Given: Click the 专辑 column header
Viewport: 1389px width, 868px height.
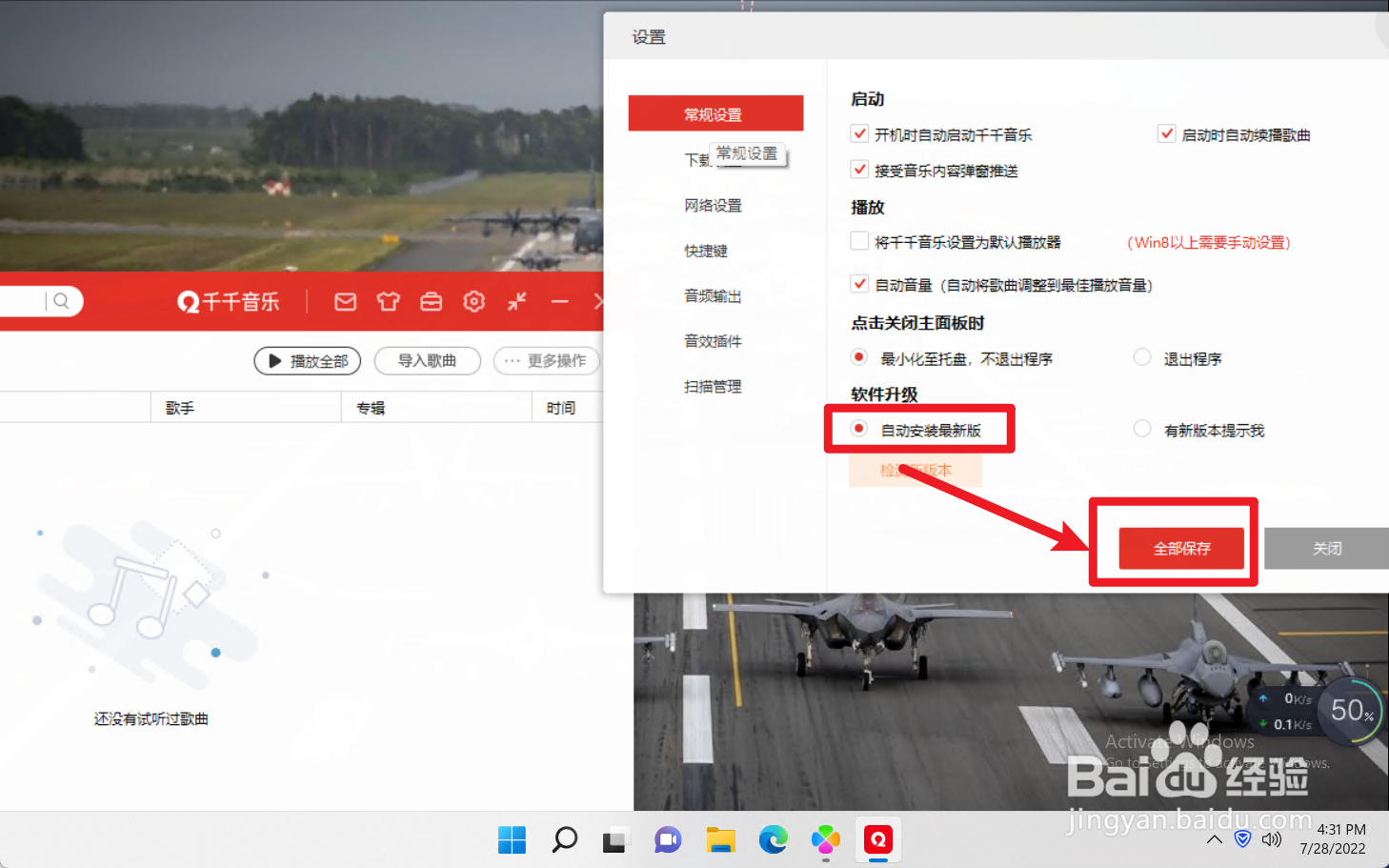Looking at the screenshot, I should 371,408.
